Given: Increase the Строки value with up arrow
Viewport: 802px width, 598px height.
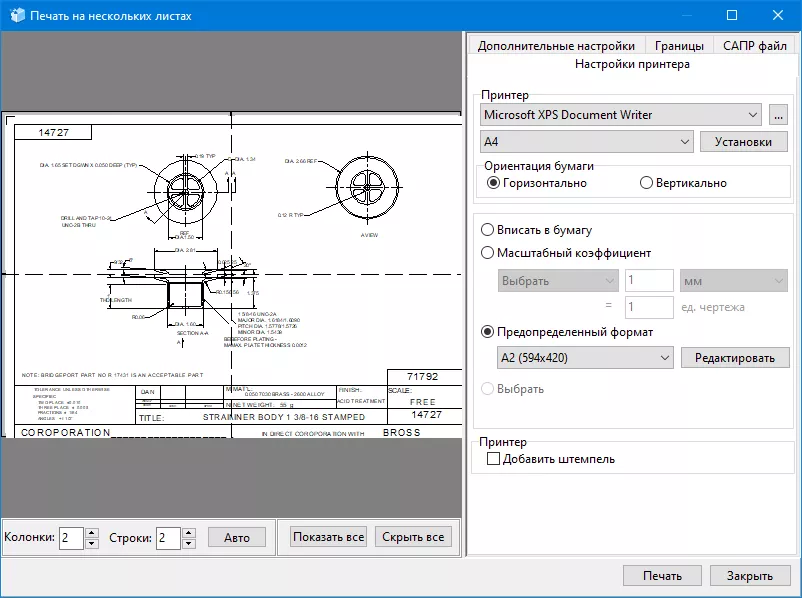Looking at the screenshot, I should coord(189,532).
